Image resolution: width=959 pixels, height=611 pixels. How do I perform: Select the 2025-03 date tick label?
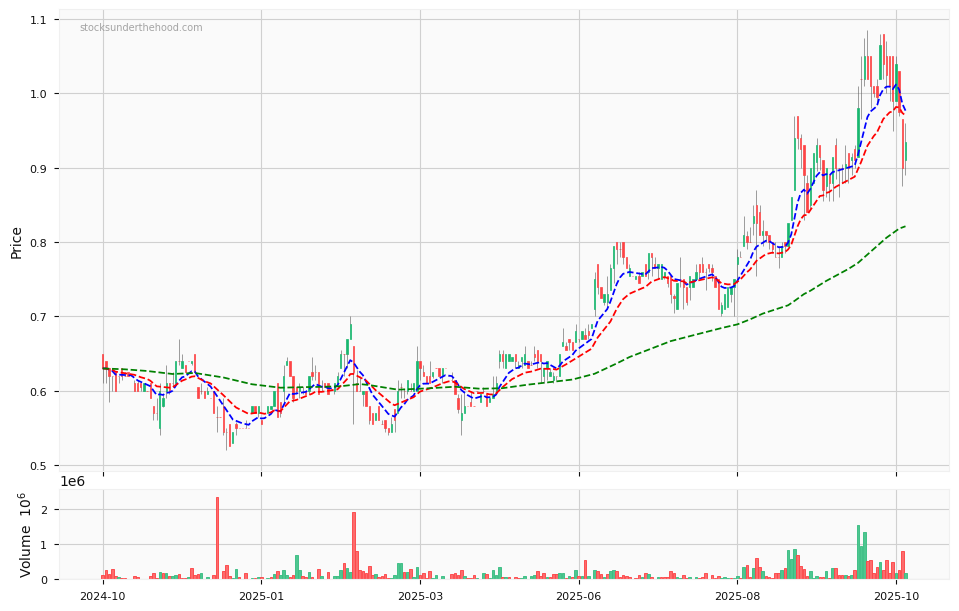420,596
